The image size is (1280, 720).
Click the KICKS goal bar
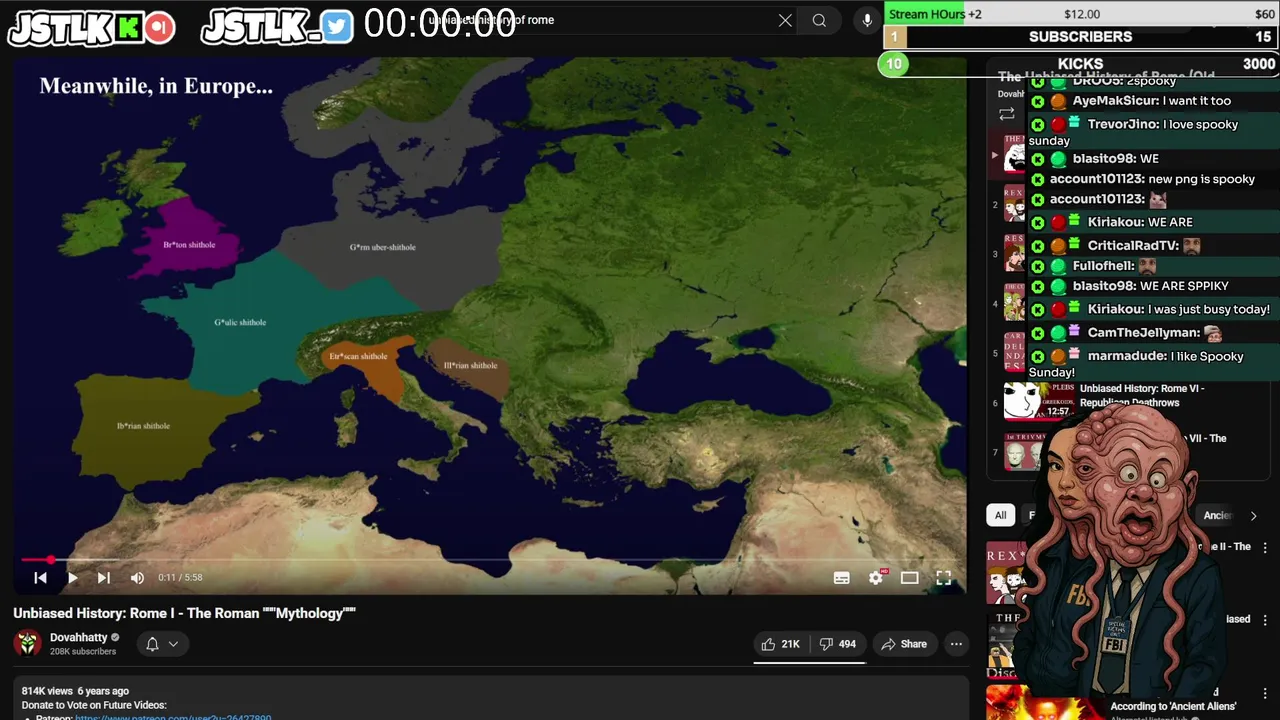tap(1081, 64)
